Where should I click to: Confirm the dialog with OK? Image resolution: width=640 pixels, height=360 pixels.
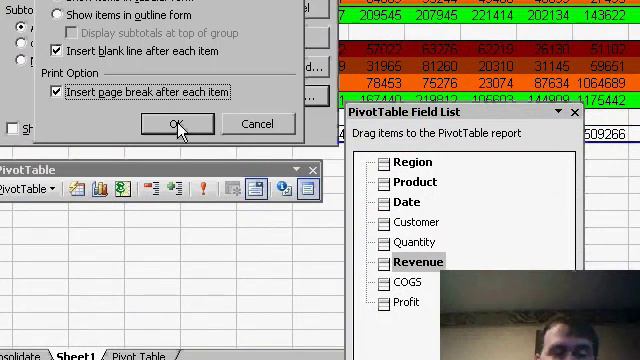[178, 124]
